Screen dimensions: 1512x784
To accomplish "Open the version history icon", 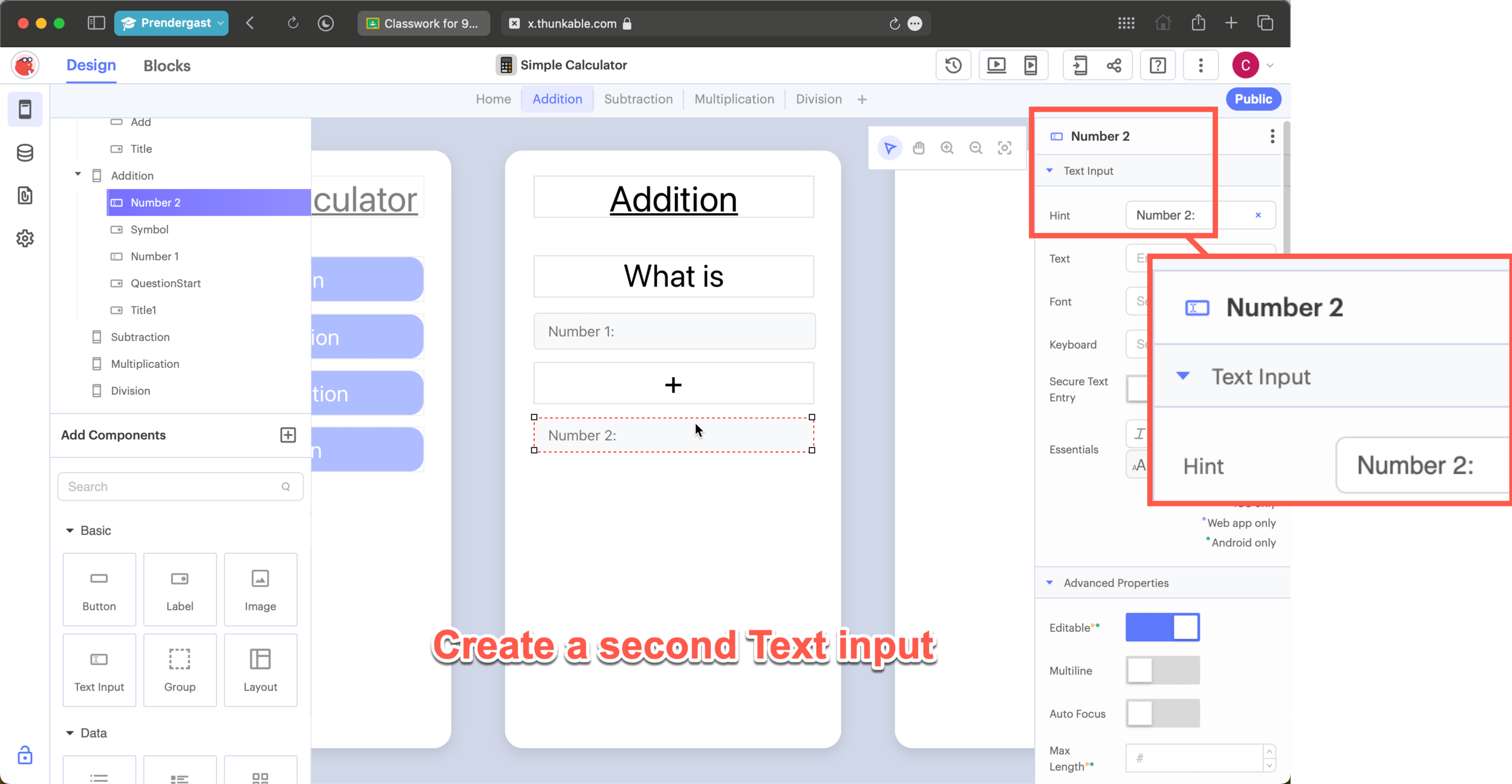I will [953, 65].
